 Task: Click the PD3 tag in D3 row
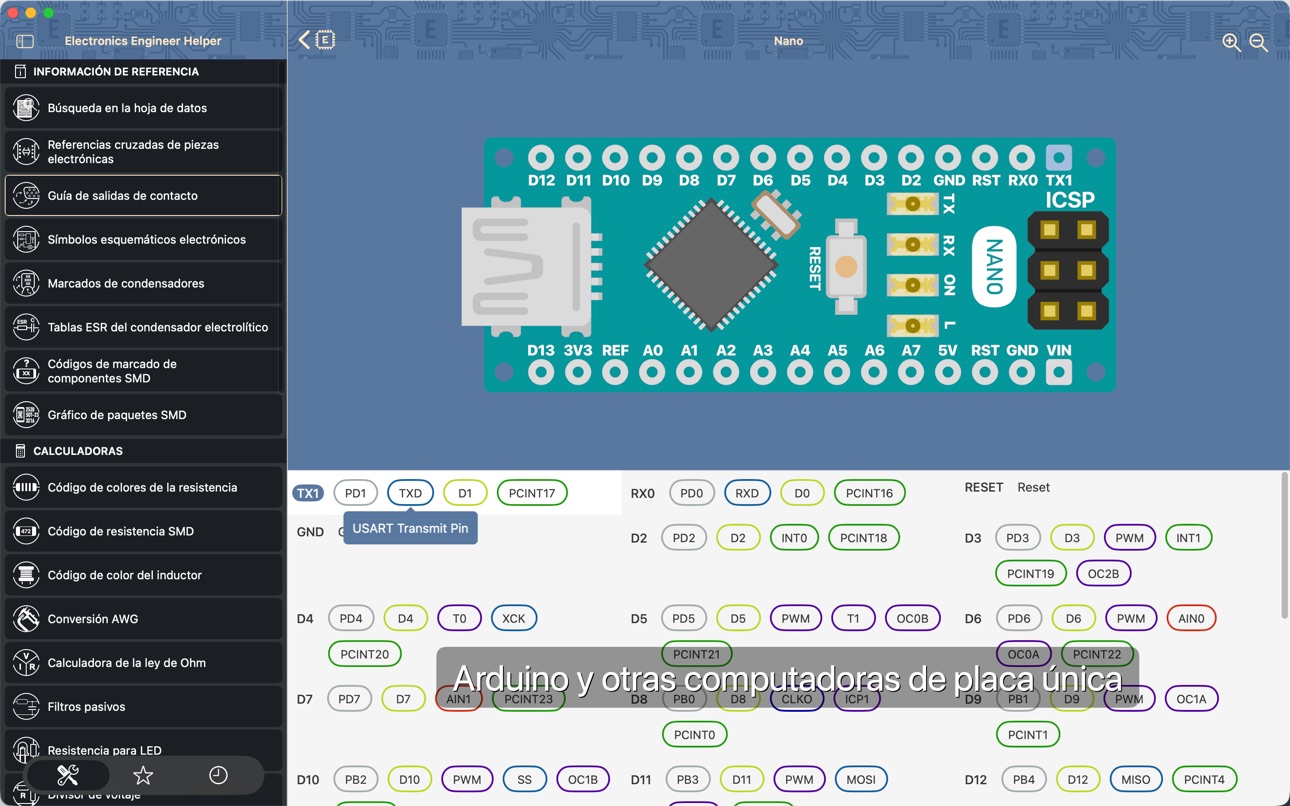(x=1018, y=538)
